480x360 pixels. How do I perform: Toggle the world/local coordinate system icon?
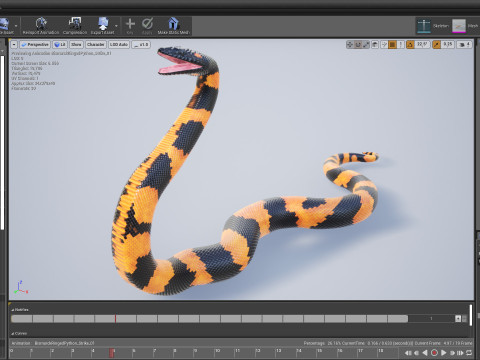click(x=375, y=44)
